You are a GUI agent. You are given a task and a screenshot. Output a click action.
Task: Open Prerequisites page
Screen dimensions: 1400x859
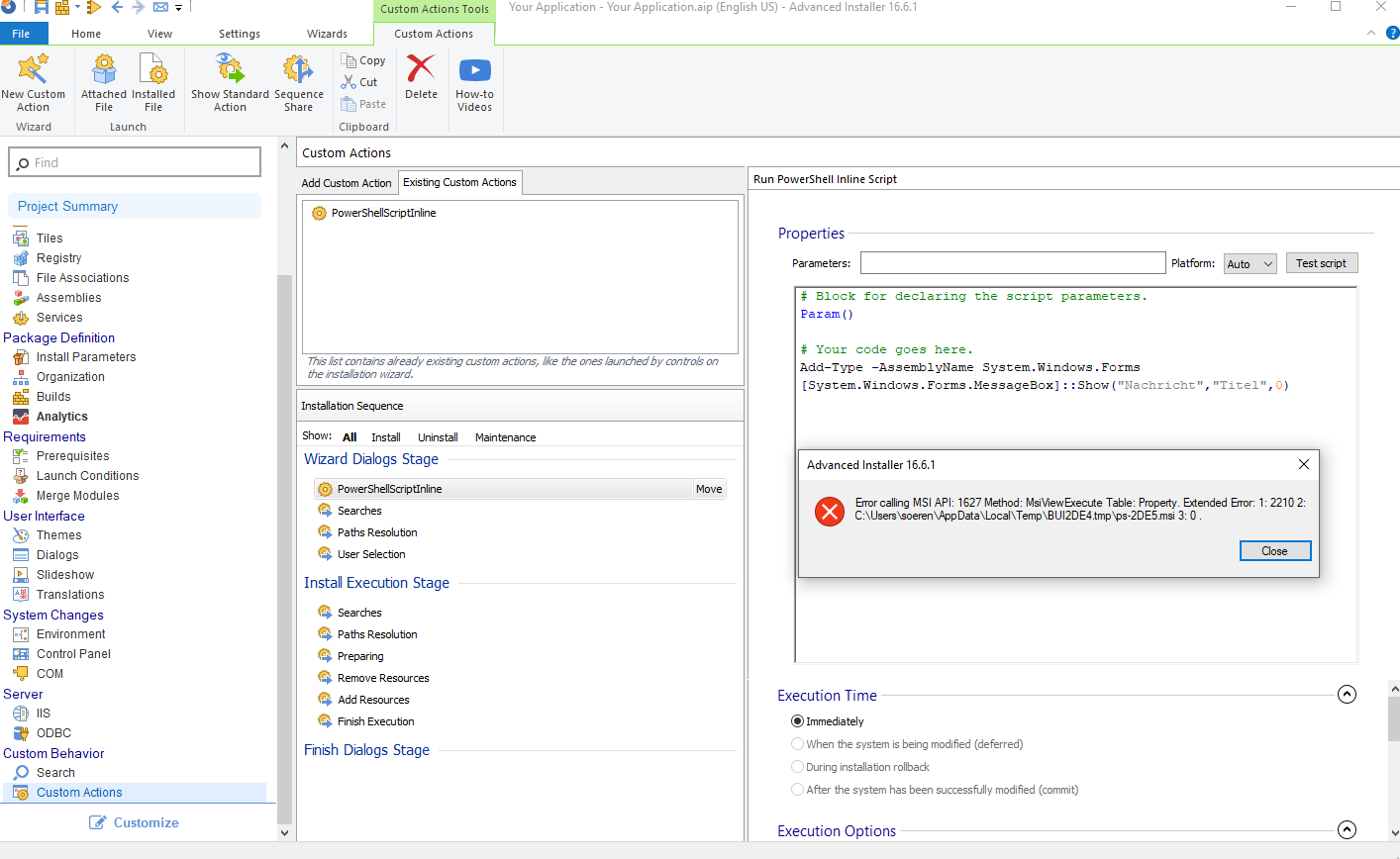tap(72, 456)
